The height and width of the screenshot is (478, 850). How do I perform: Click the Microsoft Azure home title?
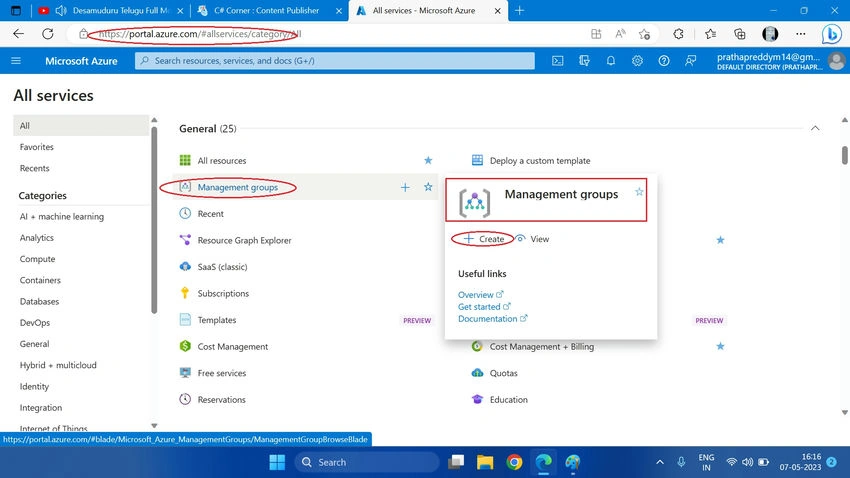(x=81, y=61)
